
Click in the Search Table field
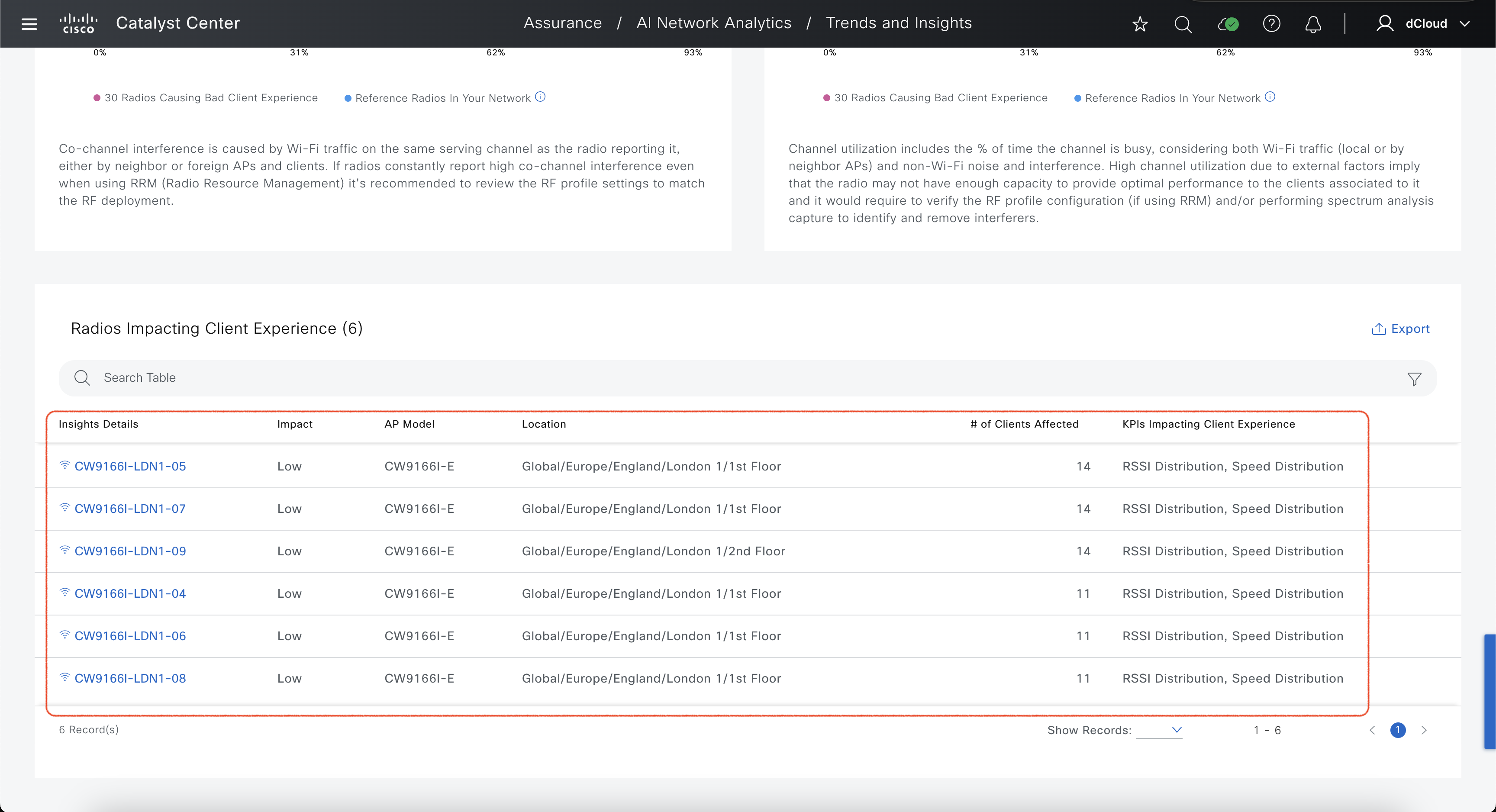pyautogui.click(x=748, y=378)
